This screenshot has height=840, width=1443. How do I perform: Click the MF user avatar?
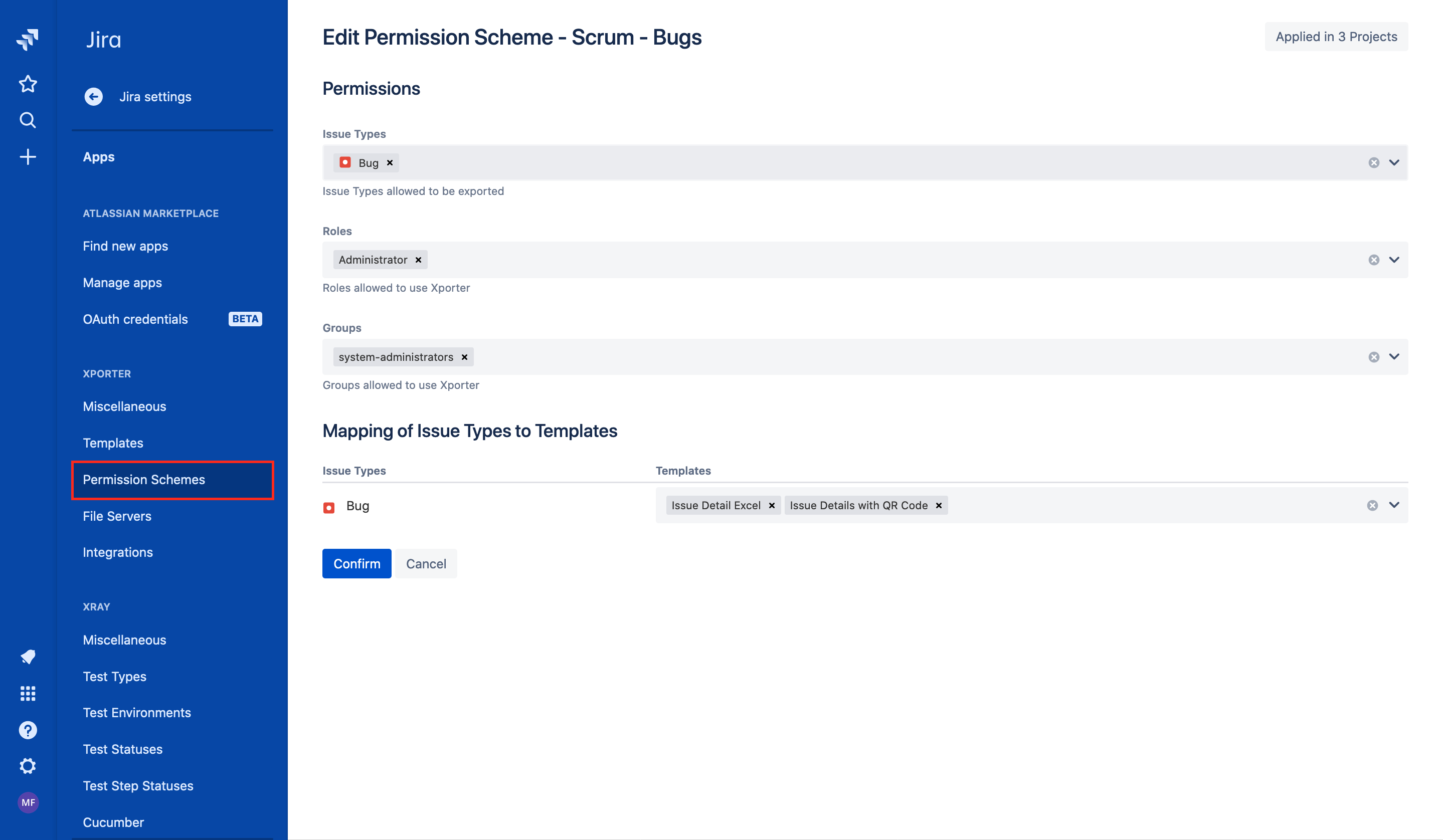pos(28,802)
